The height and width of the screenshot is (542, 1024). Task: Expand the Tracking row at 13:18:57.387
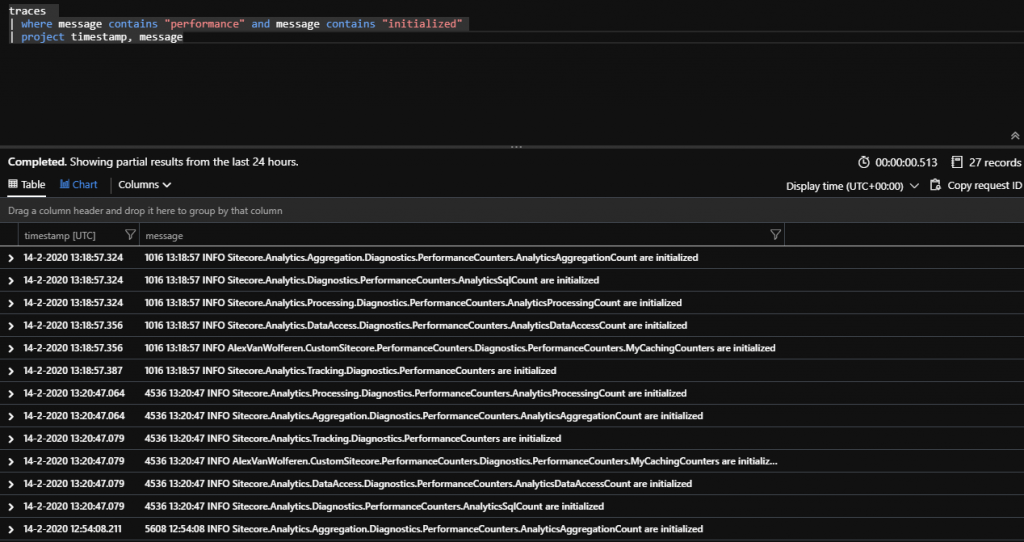(11, 371)
